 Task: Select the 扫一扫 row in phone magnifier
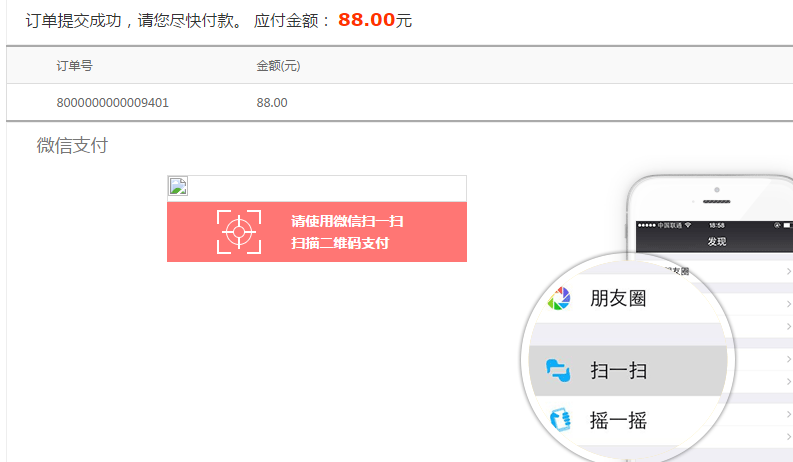click(627, 371)
